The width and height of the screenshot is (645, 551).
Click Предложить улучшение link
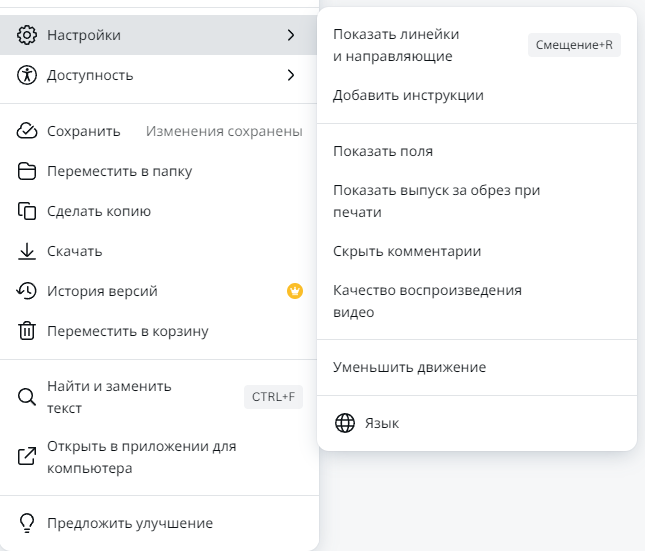pyautogui.click(x=129, y=523)
